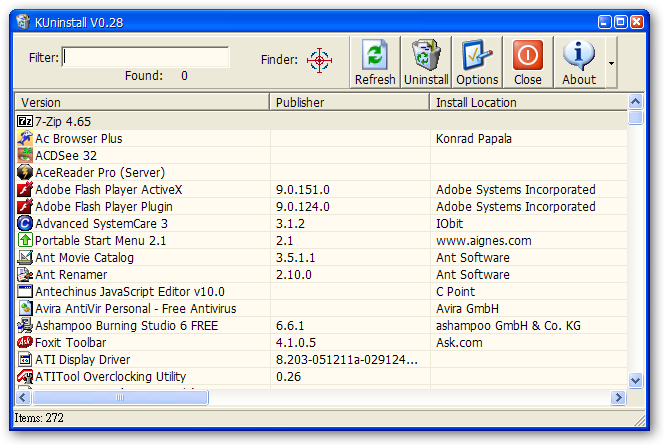Image resolution: width=664 pixels, height=445 pixels.
Task: Click the Uninstall trash bin icon
Action: coord(426,55)
